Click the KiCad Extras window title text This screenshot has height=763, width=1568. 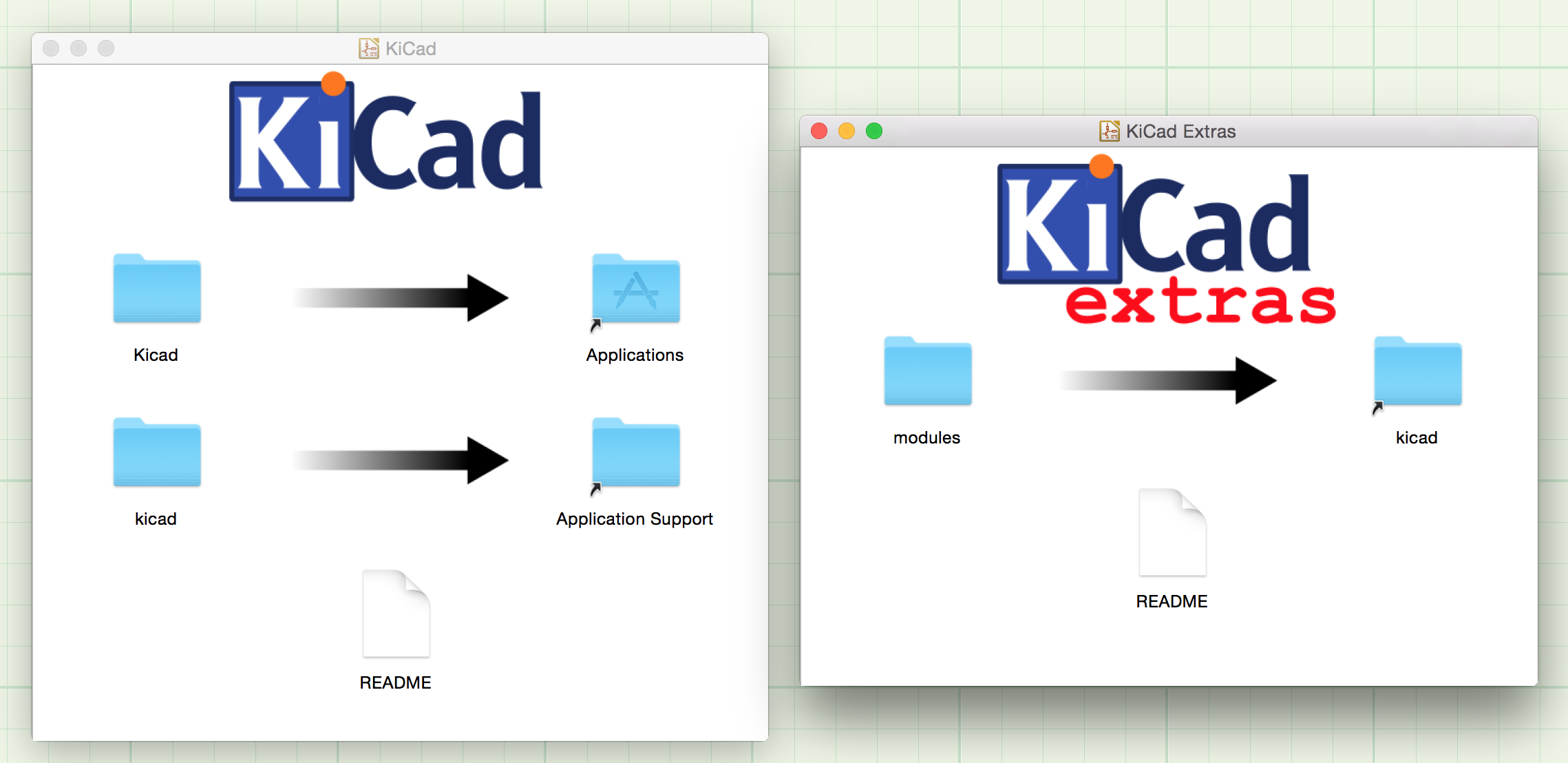(x=1180, y=132)
